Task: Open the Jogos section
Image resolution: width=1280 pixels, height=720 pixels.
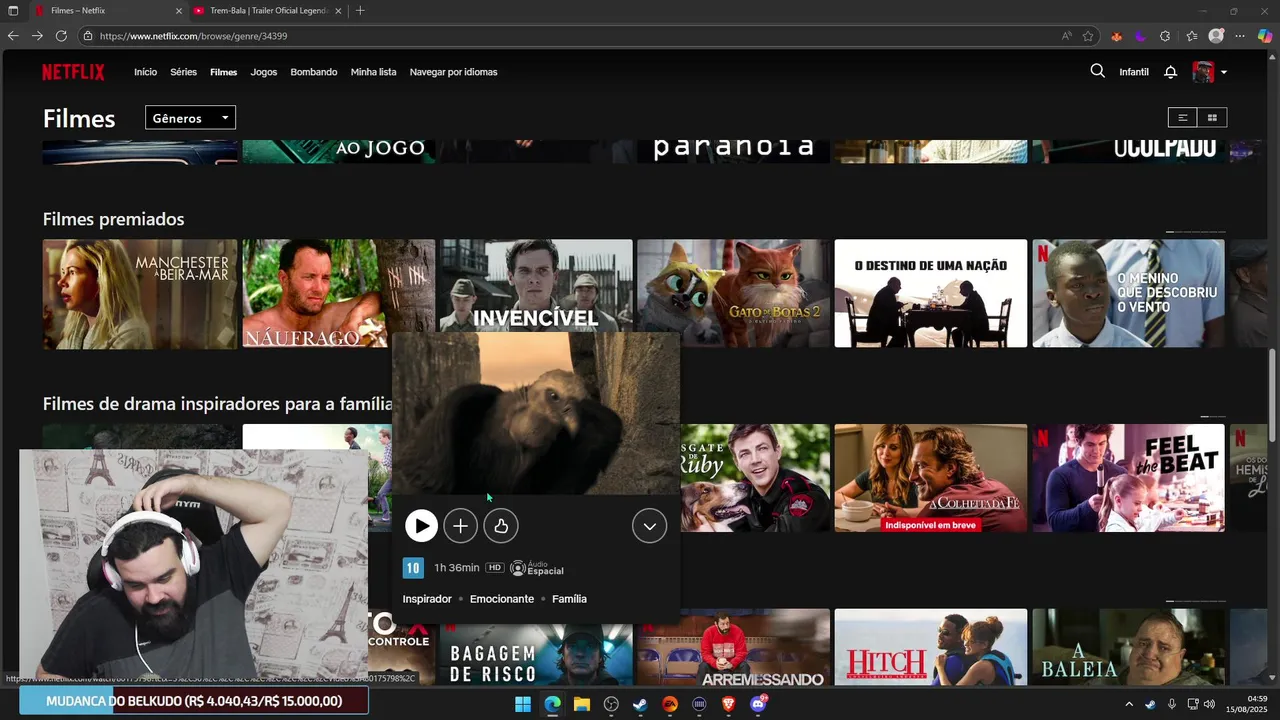Action: tap(264, 72)
